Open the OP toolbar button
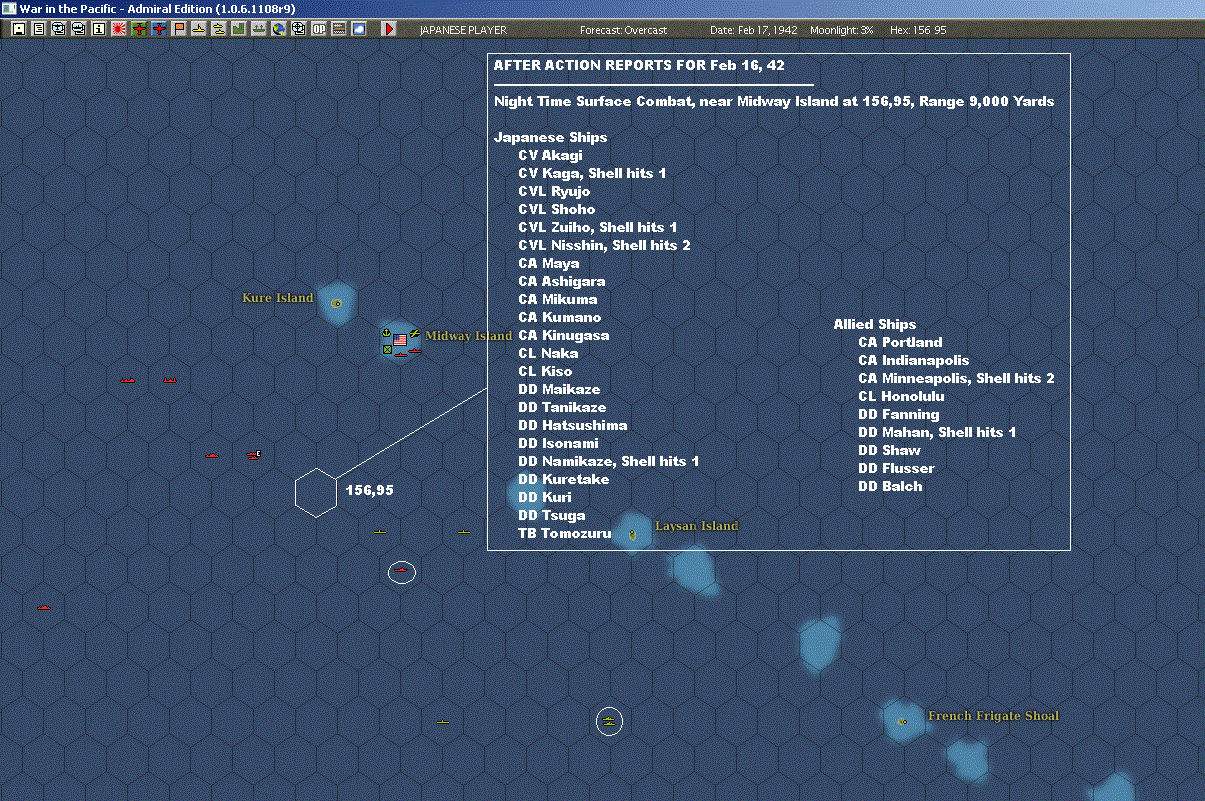Image resolution: width=1205 pixels, height=801 pixels. [319, 29]
